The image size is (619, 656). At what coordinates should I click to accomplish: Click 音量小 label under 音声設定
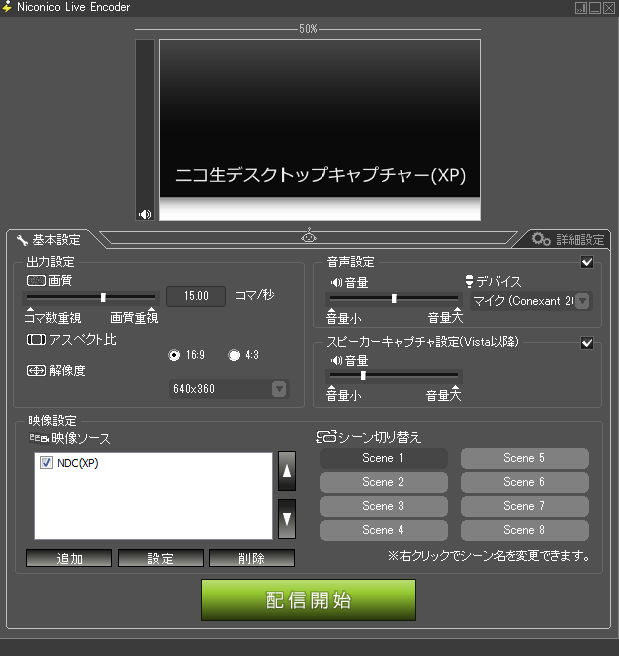[344, 318]
